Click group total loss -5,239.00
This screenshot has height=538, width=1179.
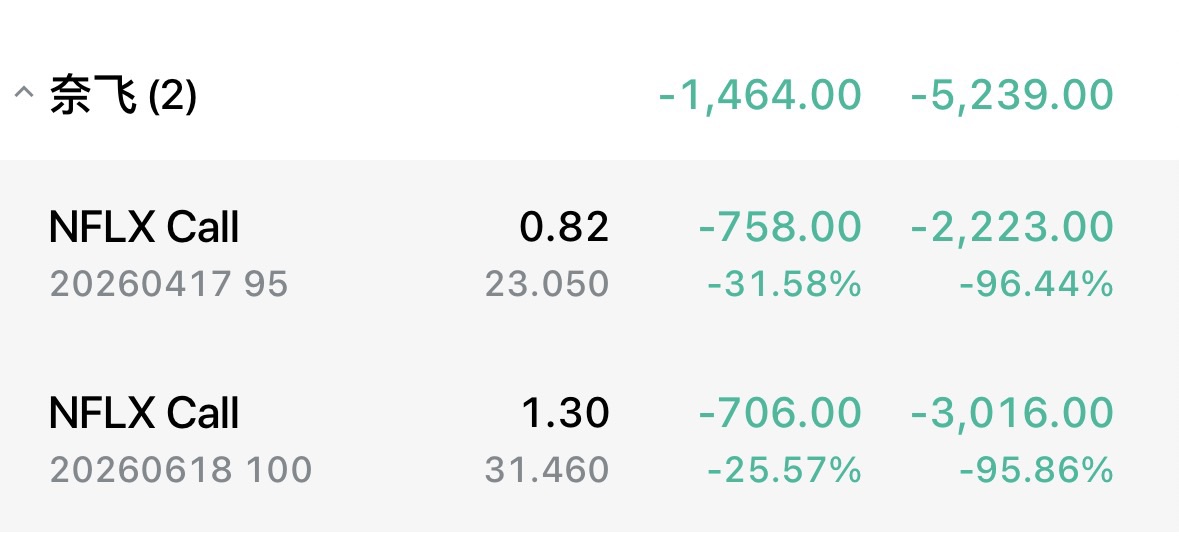point(1012,96)
